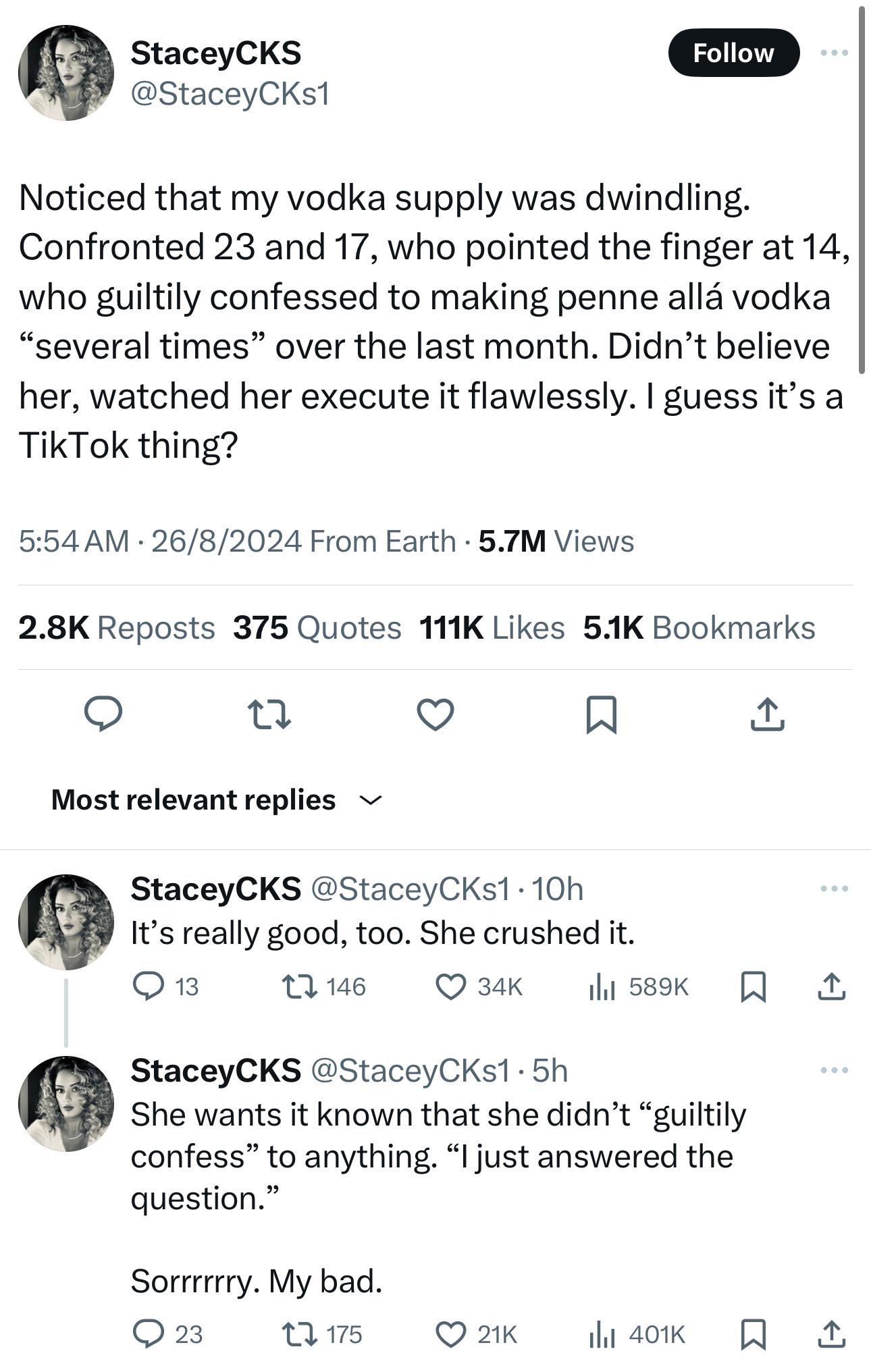
Task: Share the "Sorrrrrry. My bad." reply
Action: [x=831, y=1335]
